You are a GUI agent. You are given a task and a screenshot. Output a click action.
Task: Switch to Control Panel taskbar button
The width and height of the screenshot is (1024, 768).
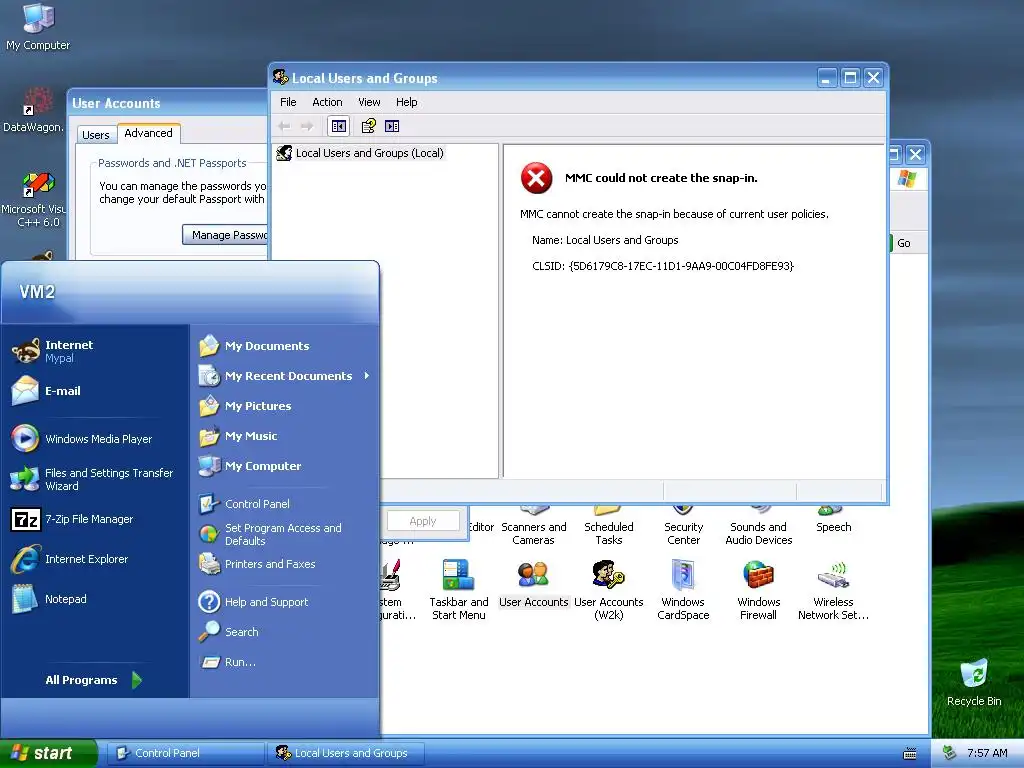pyautogui.click(x=185, y=753)
